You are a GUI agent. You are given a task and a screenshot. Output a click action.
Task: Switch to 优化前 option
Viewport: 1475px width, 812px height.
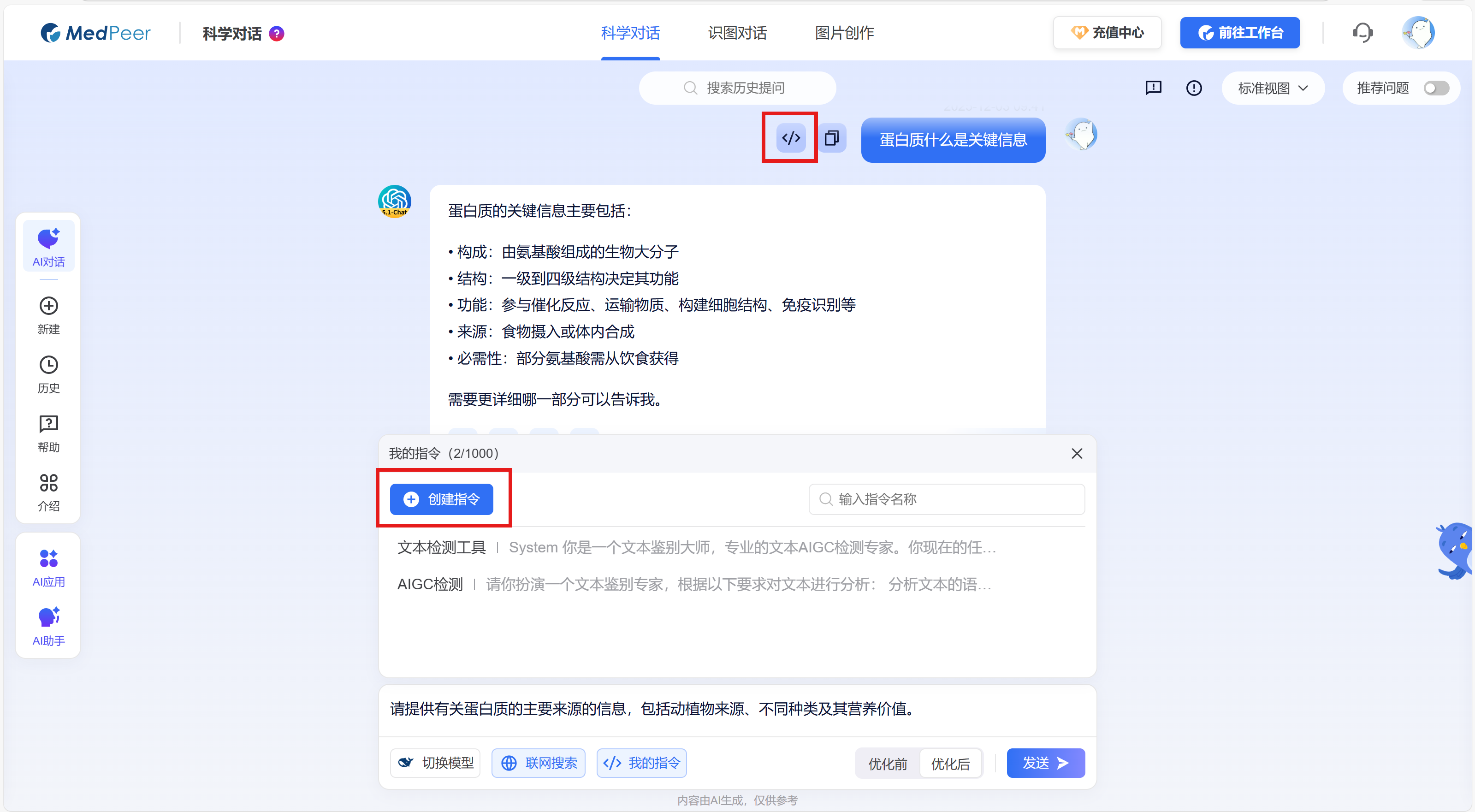coord(887,763)
